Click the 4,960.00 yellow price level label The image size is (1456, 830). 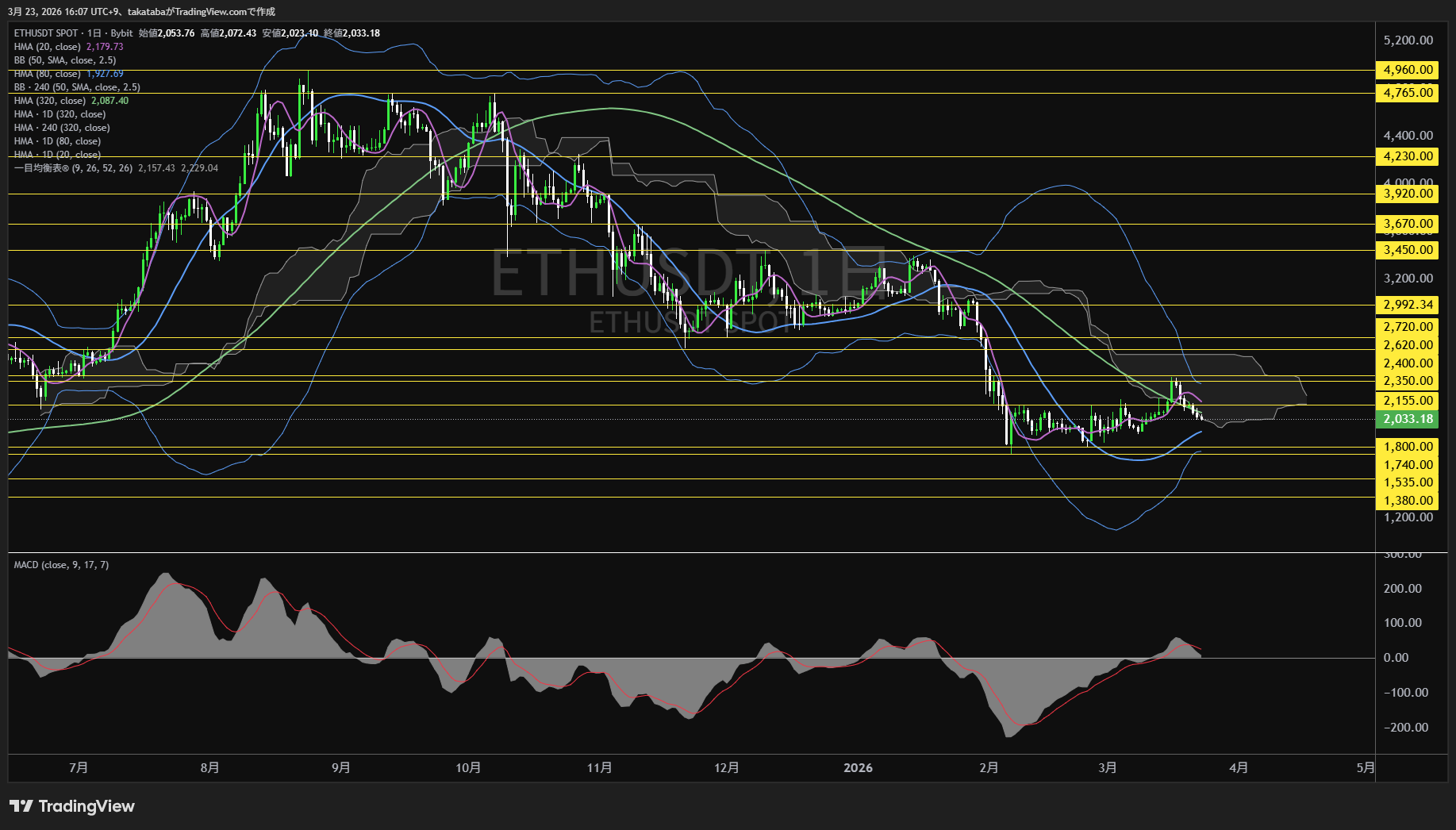point(1408,70)
